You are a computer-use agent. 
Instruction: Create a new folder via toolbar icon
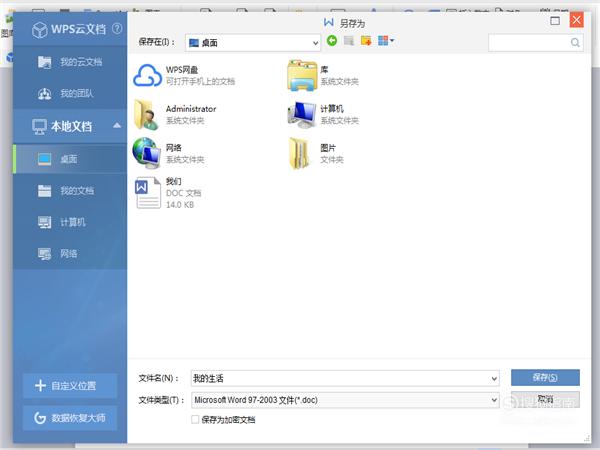[x=366, y=41]
